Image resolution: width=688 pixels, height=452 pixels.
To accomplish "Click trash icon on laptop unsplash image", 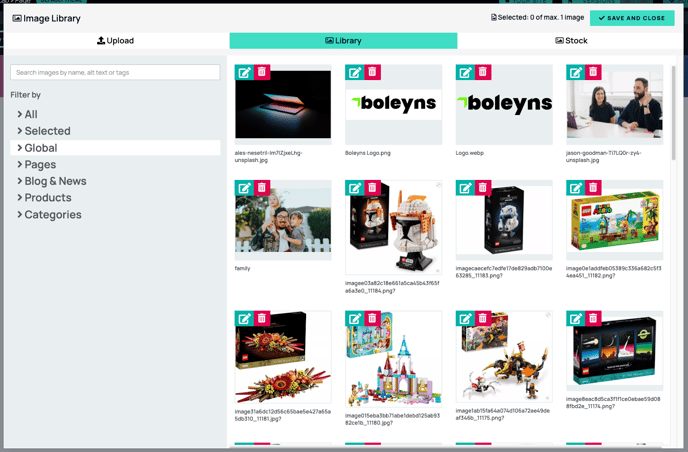I will [262, 72].
